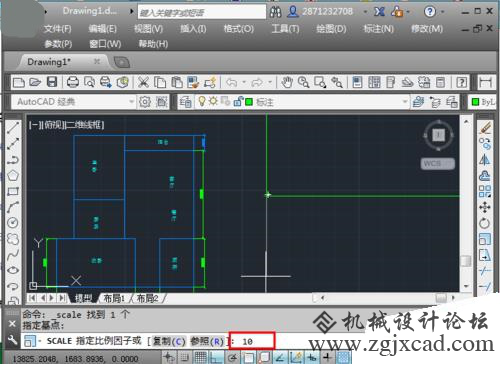Open Plot Preview from the toolbar

89,82
